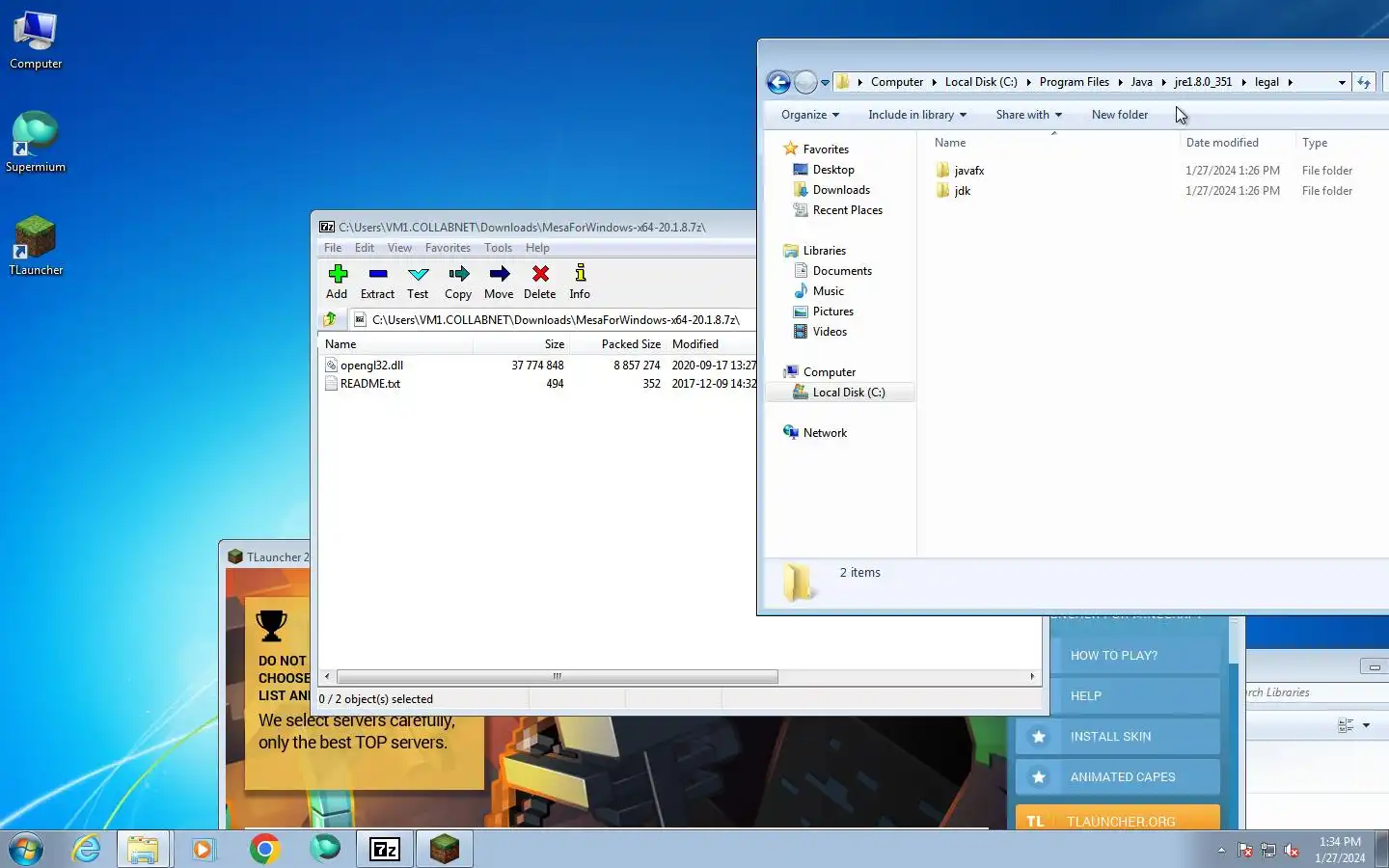
Task: Open the Tools menu in 7-Zip
Action: 498,248
